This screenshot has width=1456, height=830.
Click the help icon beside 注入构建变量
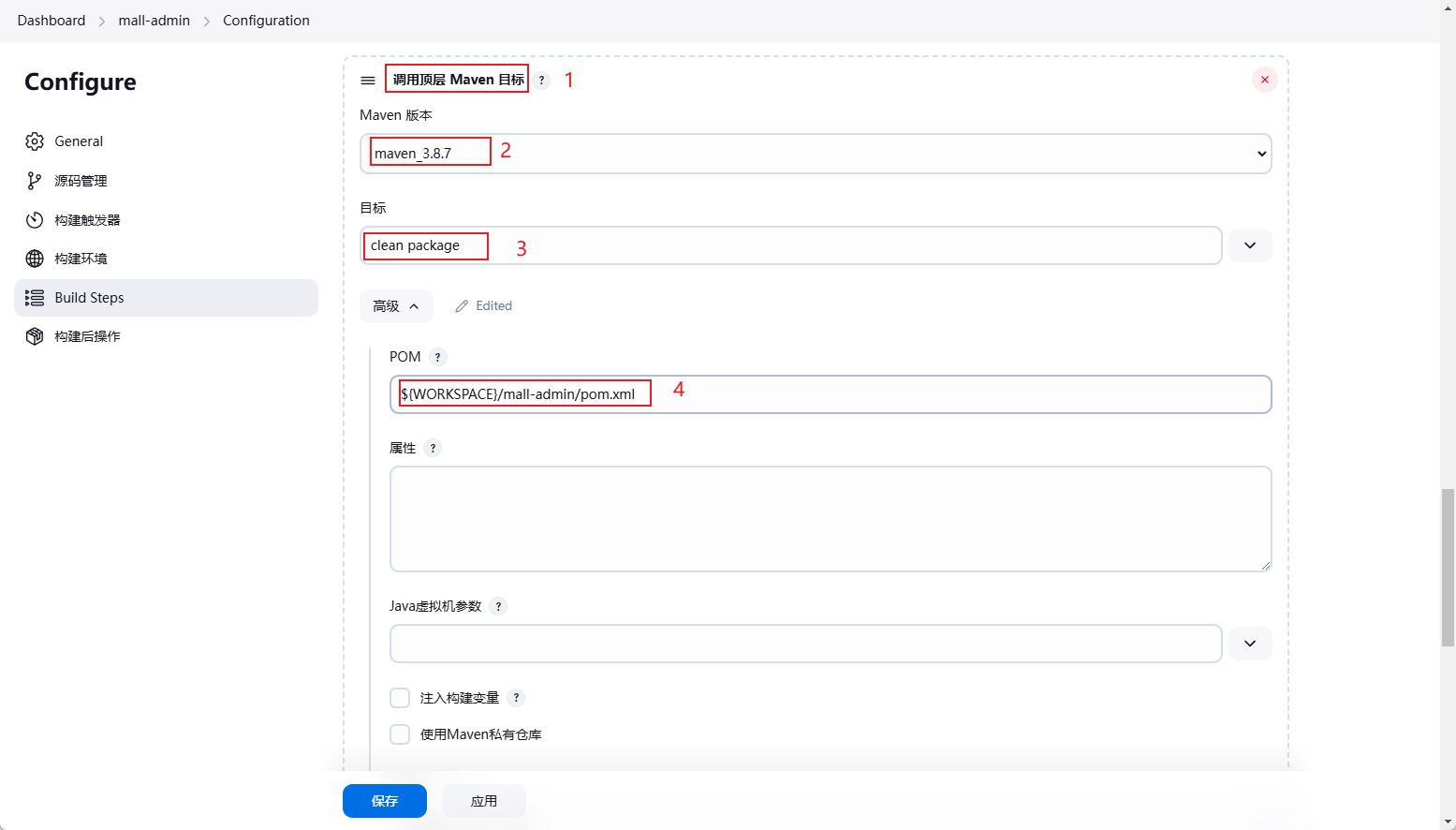516,698
